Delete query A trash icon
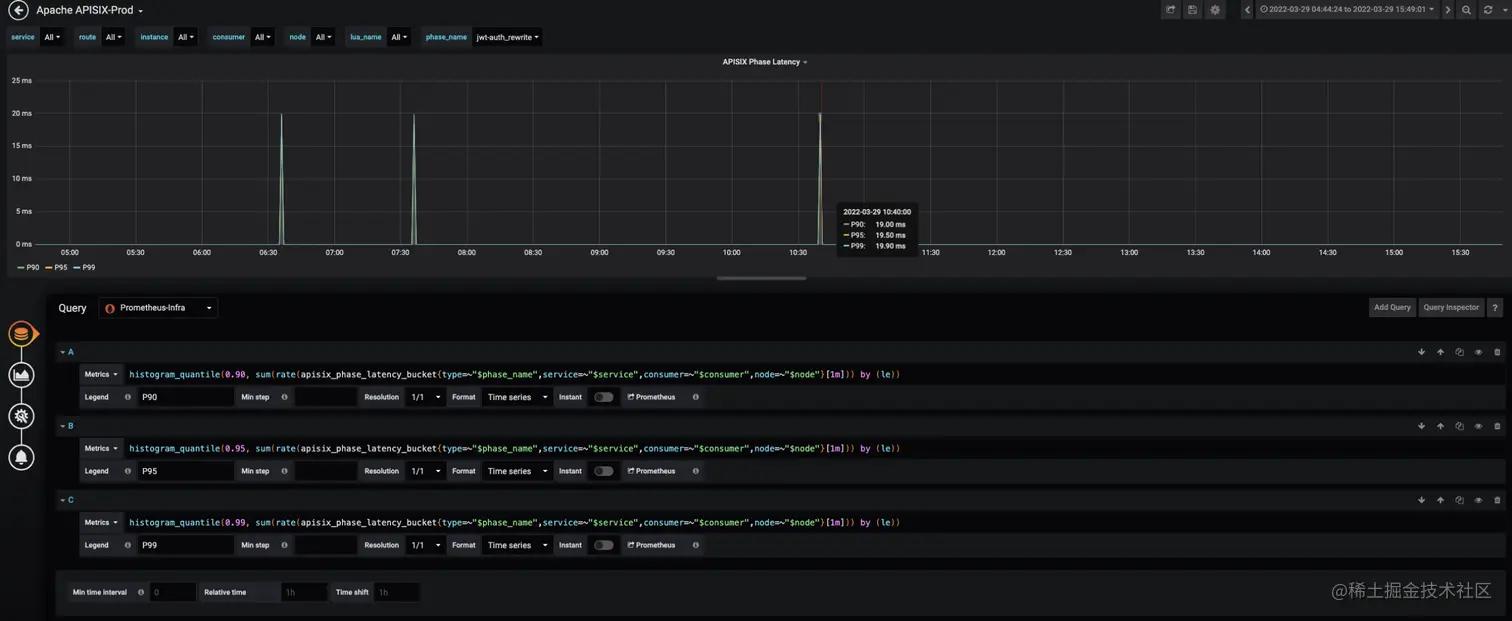This screenshot has width=1512, height=621. click(x=1497, y=352)
